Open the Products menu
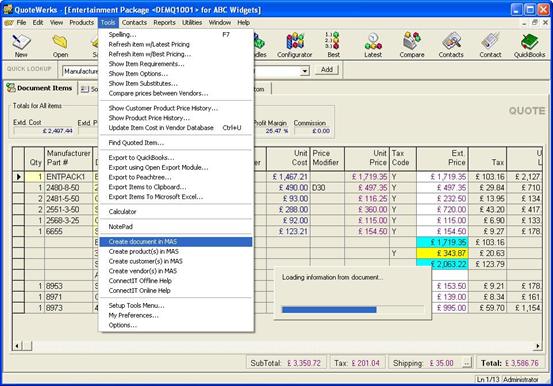Image resolution: width=553 pixels, height=386 pixels. pyautogui.click(x=81, y=23)
